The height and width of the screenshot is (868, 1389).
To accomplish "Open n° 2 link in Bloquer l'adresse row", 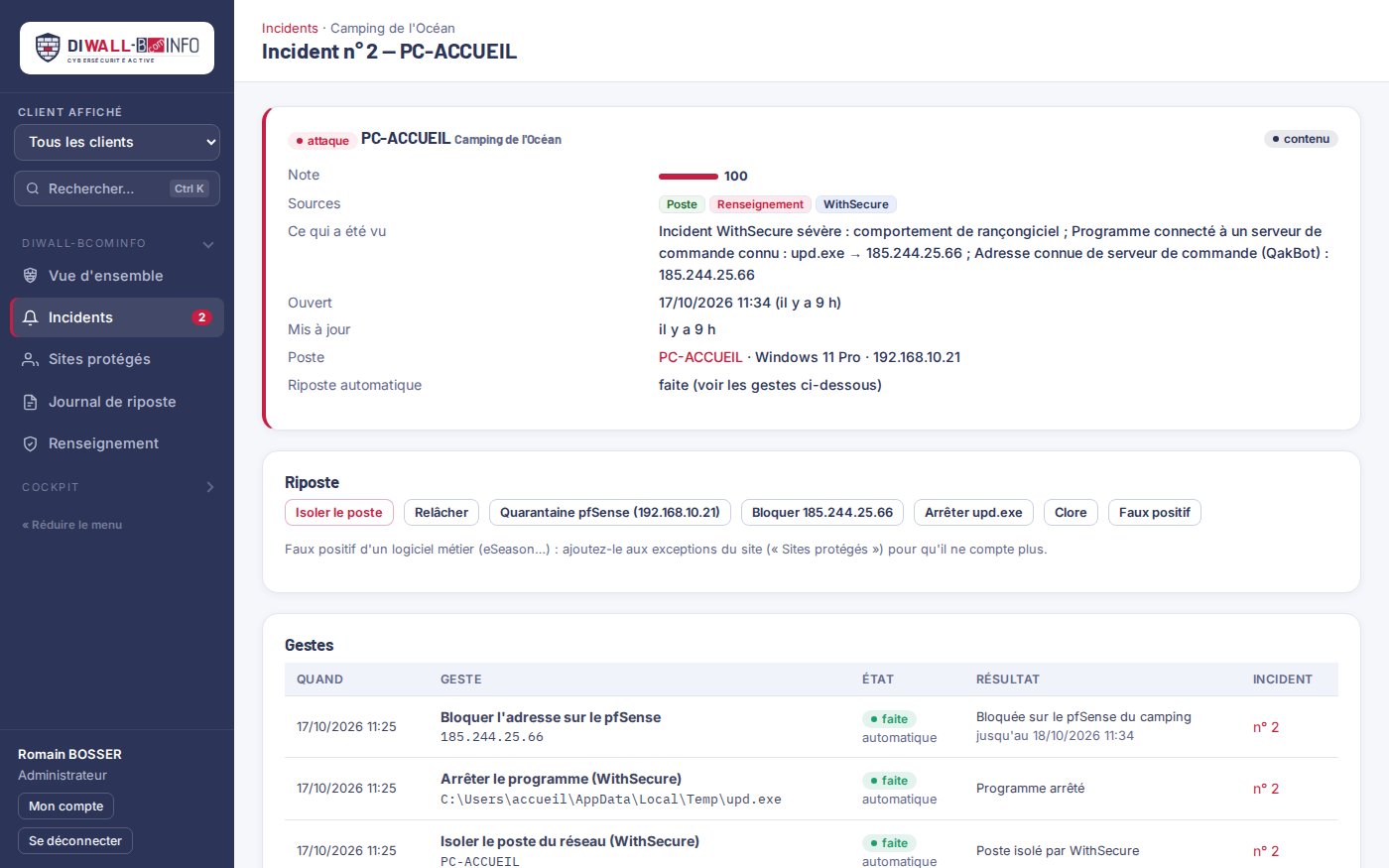I will pyautogui.click(x=1266, y=727).
